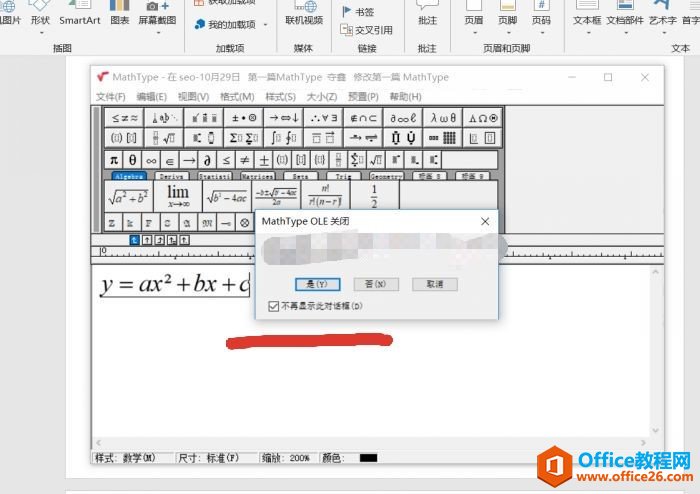Insert the infinity symbol from the toolbar
Image resolution: width=700 pixels, height=494 pixels.
pos(151,160)
